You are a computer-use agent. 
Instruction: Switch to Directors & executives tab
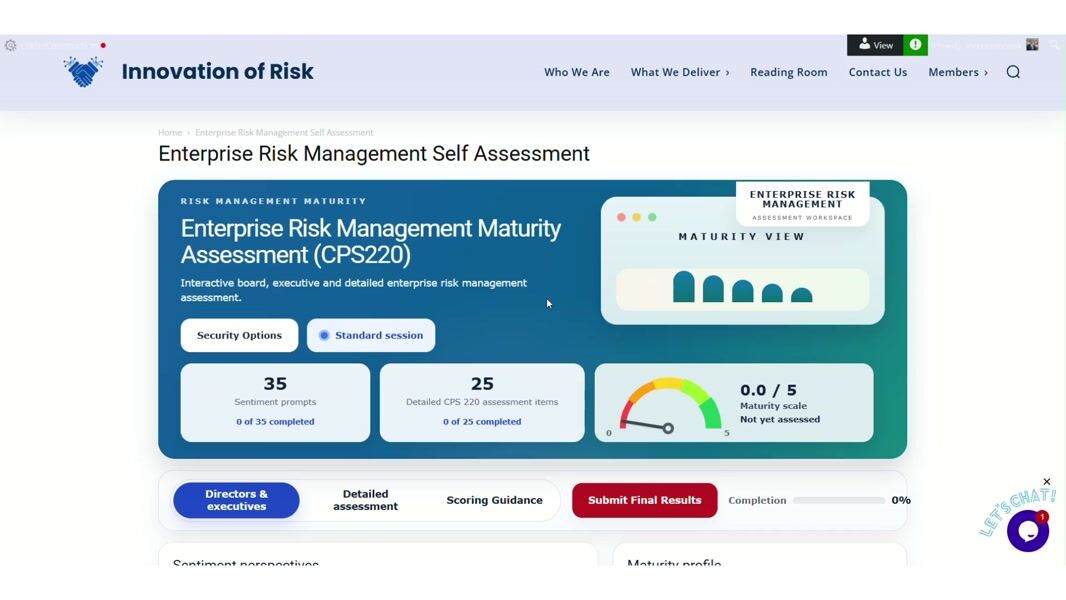(x=236, y=500)
